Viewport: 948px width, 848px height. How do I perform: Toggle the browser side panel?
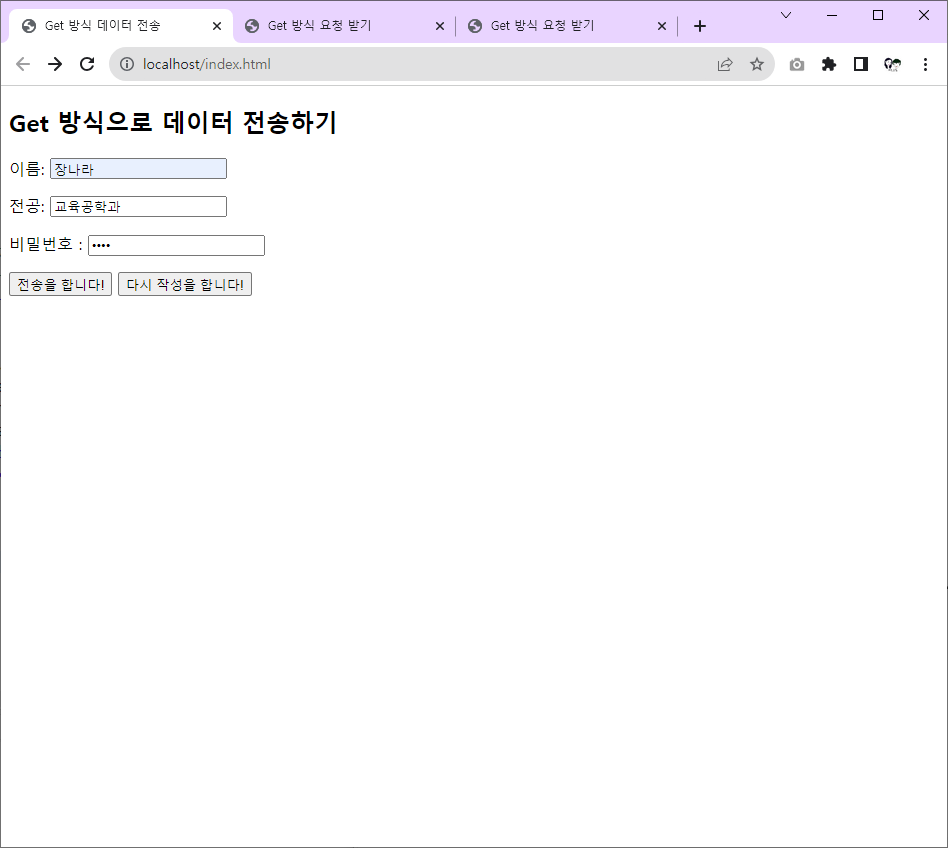pyautogui.click(x=861, y=64)
